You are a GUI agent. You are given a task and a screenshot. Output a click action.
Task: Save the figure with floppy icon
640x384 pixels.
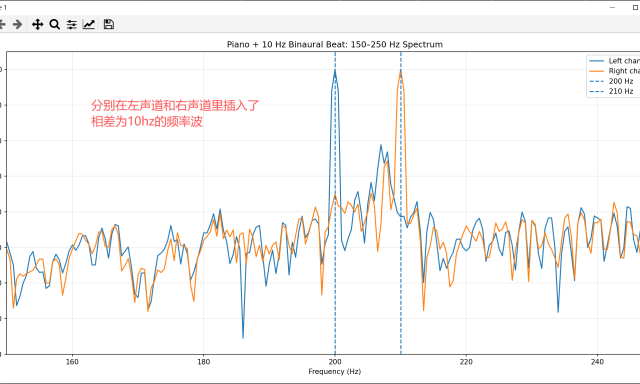(109, 24)
